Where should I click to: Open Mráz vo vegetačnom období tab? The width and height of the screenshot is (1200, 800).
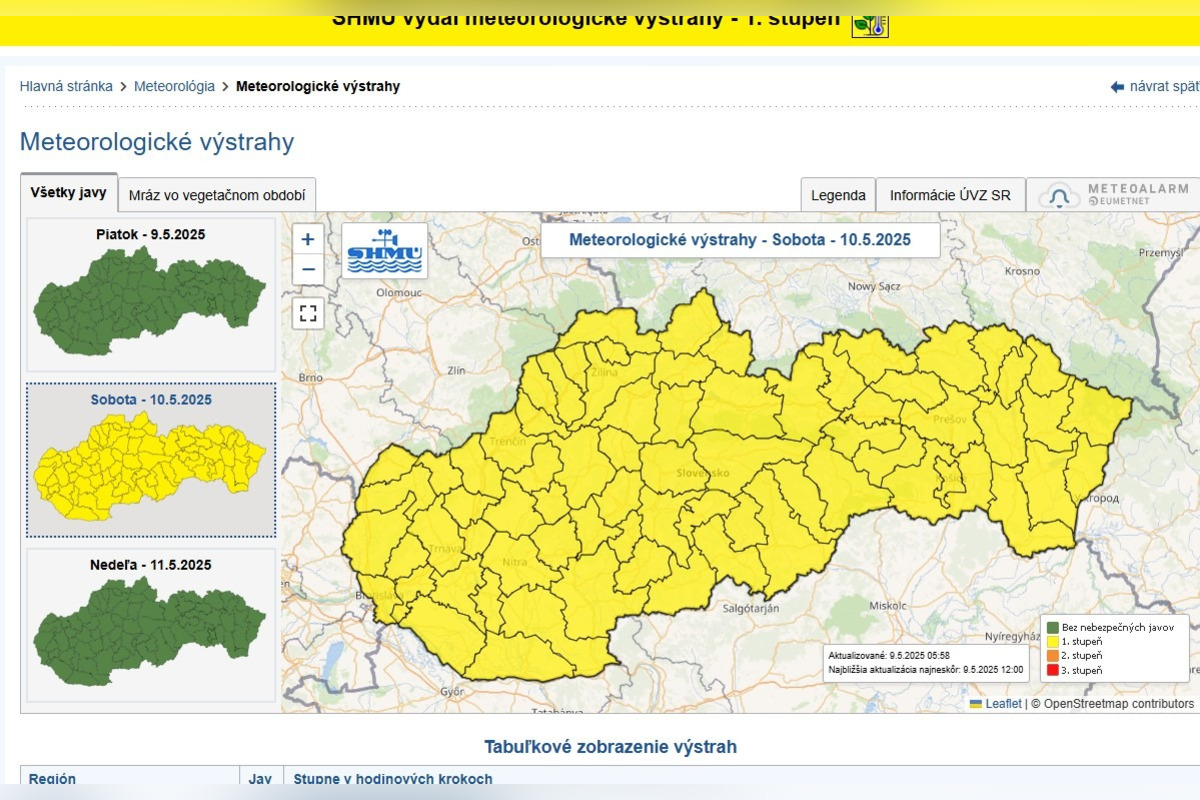[217, 195]
